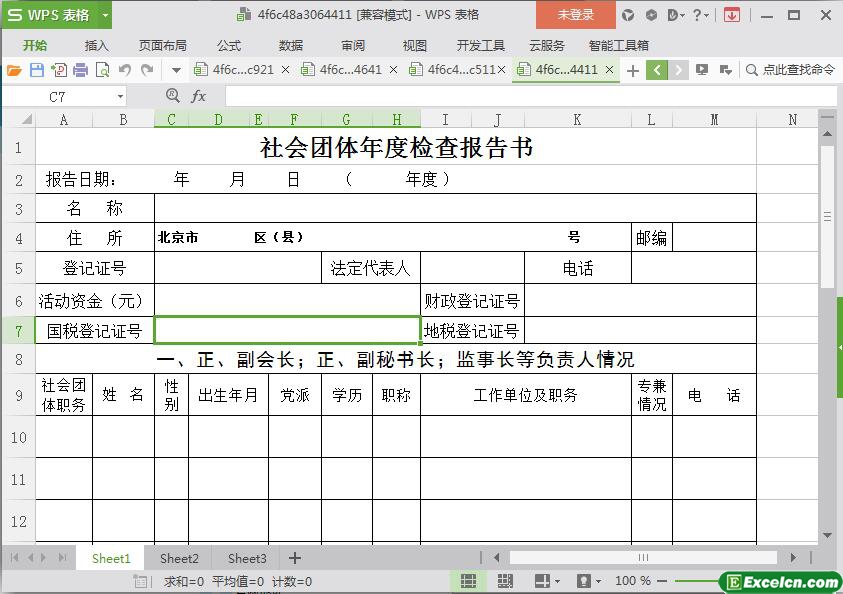The width and height of the screenshot is (843, 594).
Task: Expand the Name Box dropdown arrow
Action: (x=120, y=96)
